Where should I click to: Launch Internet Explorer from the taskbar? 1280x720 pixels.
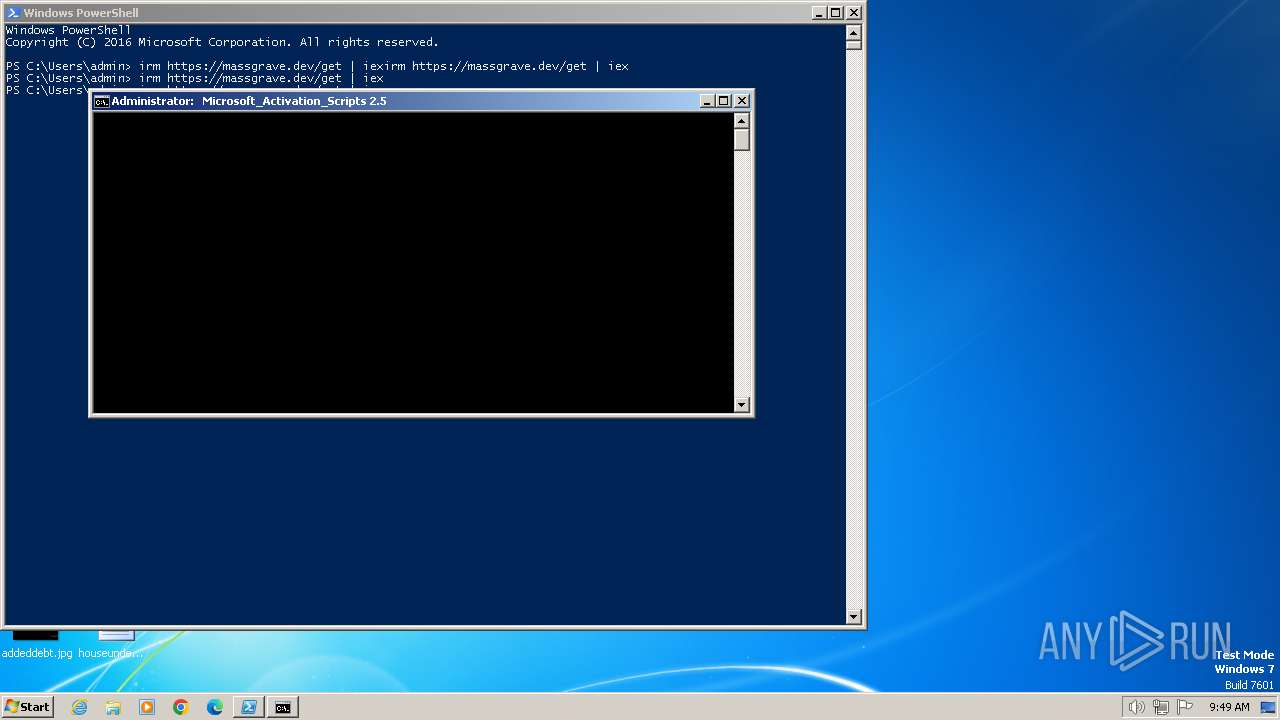tap(79, 707)
